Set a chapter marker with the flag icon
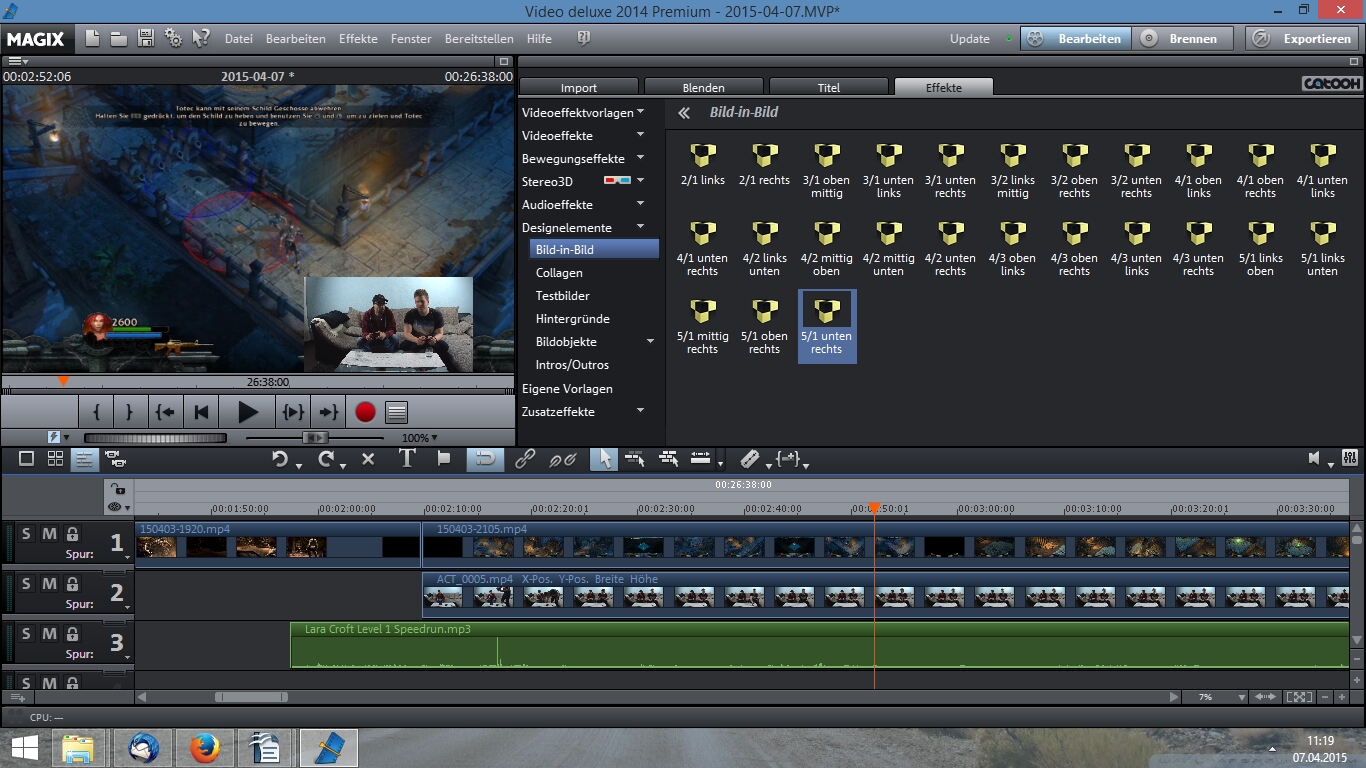The width and height of the screenshot is (1366, 768). click(445, 459)
